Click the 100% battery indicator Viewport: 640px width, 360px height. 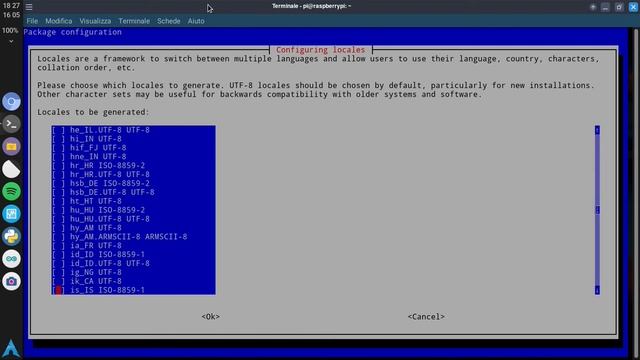10,31
